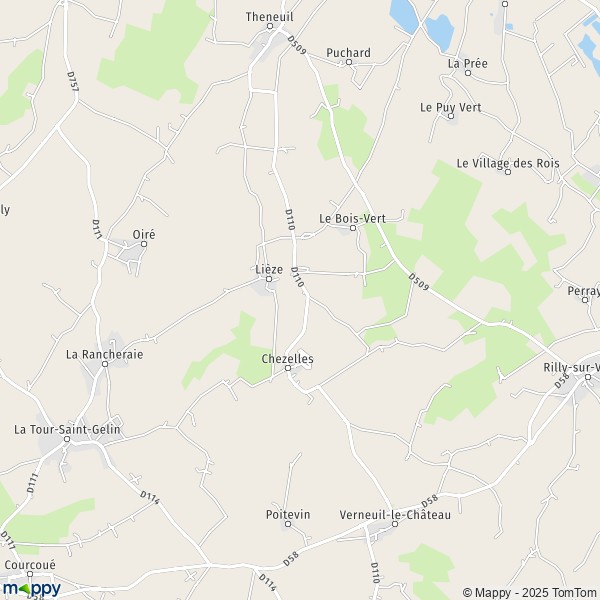This screenshot has height=600, width=600.
Task: Click the Le Bois-Vert marker
Action: pyautogui.click(x=353, y=228)
